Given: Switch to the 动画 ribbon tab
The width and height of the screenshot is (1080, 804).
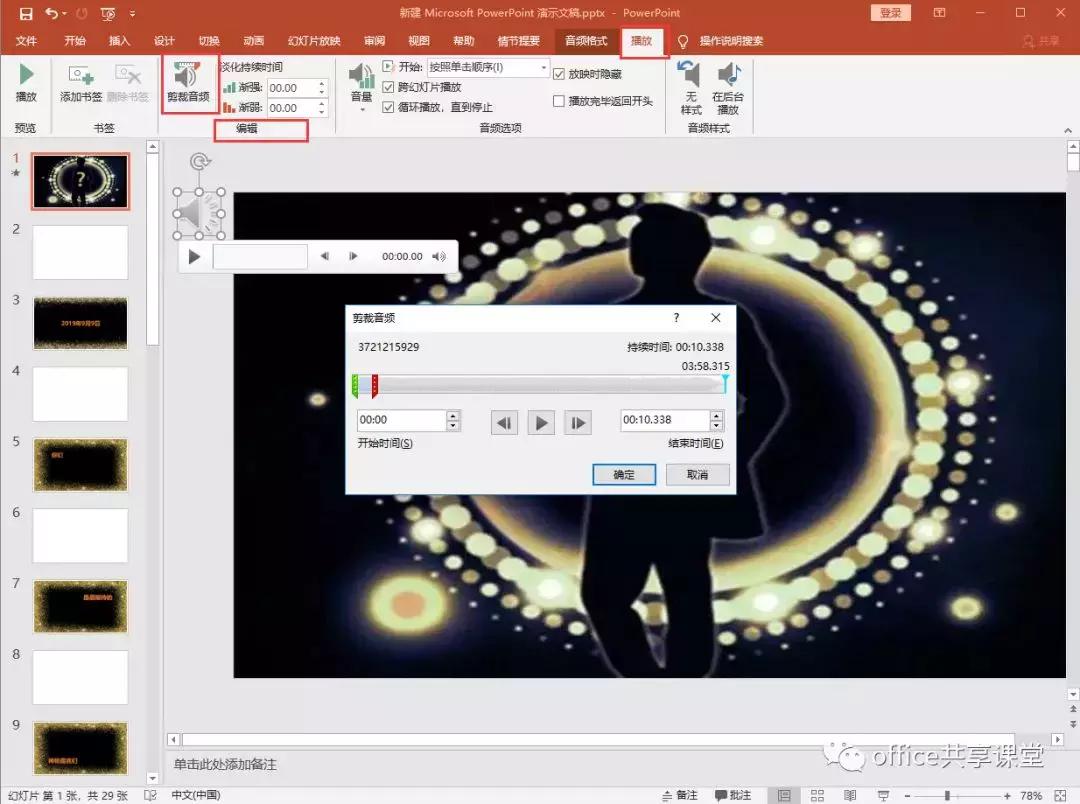Looking at the screenshot, I should coord(253,41).
